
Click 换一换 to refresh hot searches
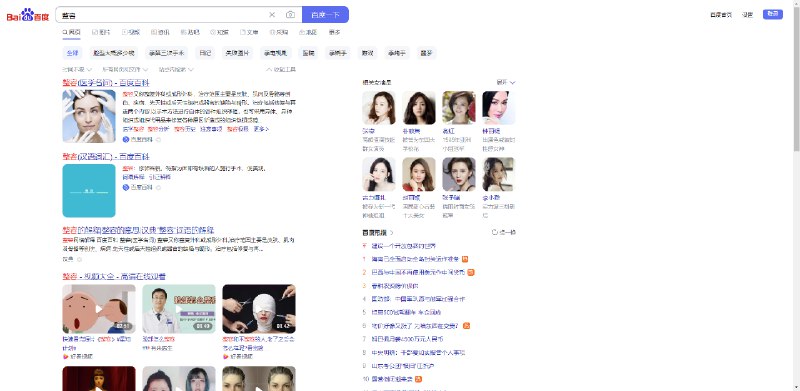click(x=504, y=232)
